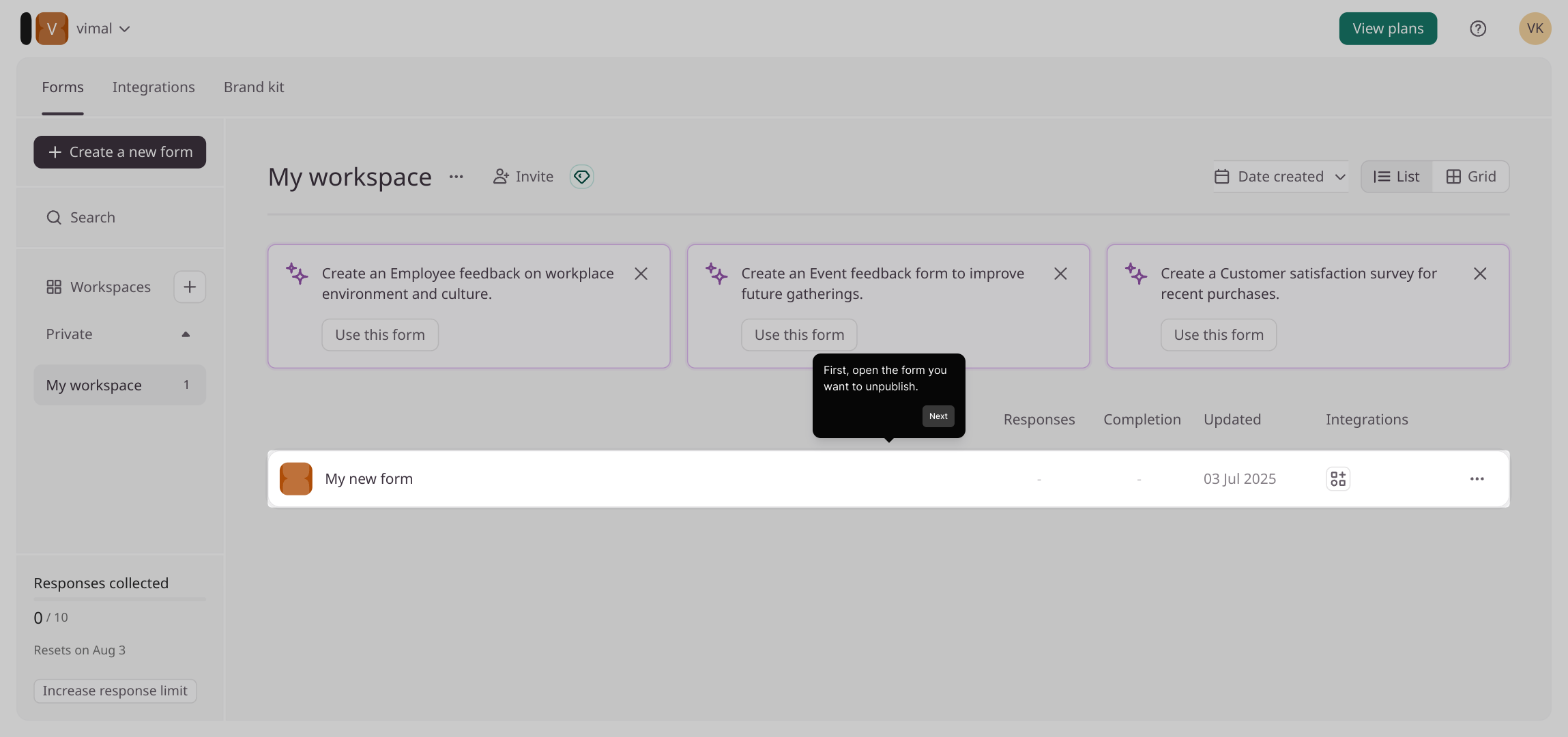Viewport: 1568px width, 737px height.
Task: Click the sparkle icon on Employee feedback card
Action: 297,274
